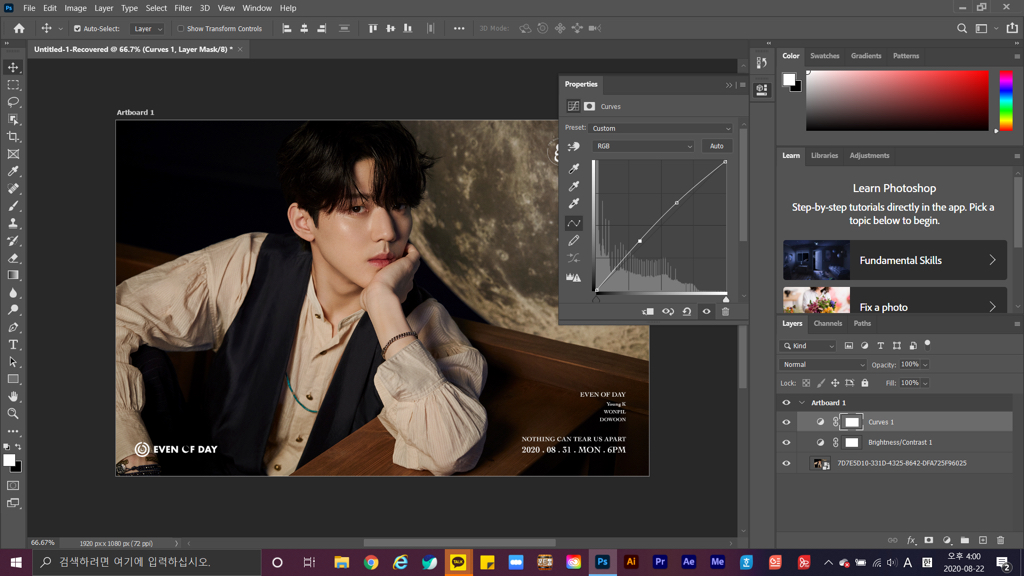1024x576 pixels.
Task: Open Premiere Pro from the taskbar
Action: tap(660, 562)
